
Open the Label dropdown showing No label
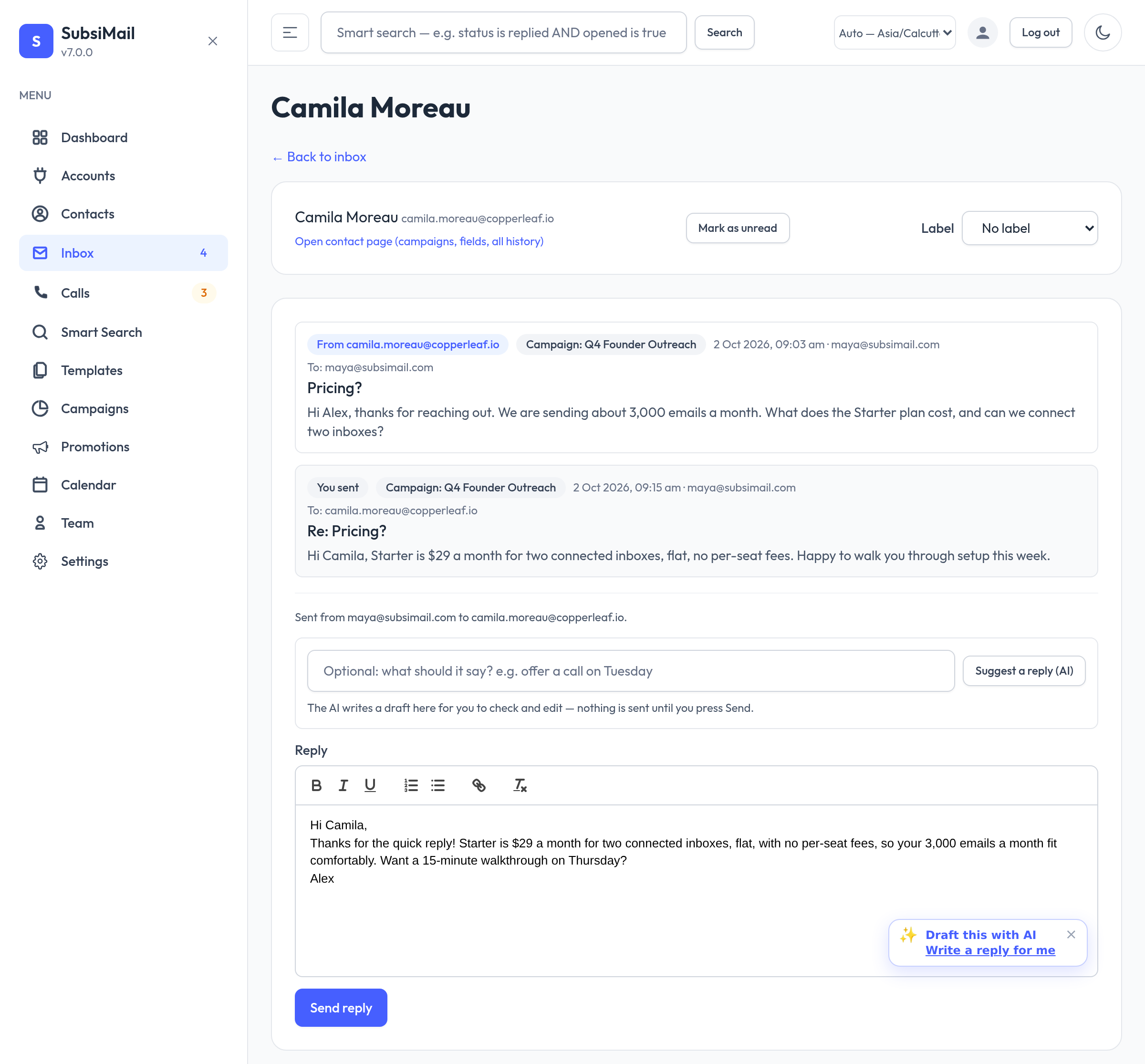coord(1029,228)
